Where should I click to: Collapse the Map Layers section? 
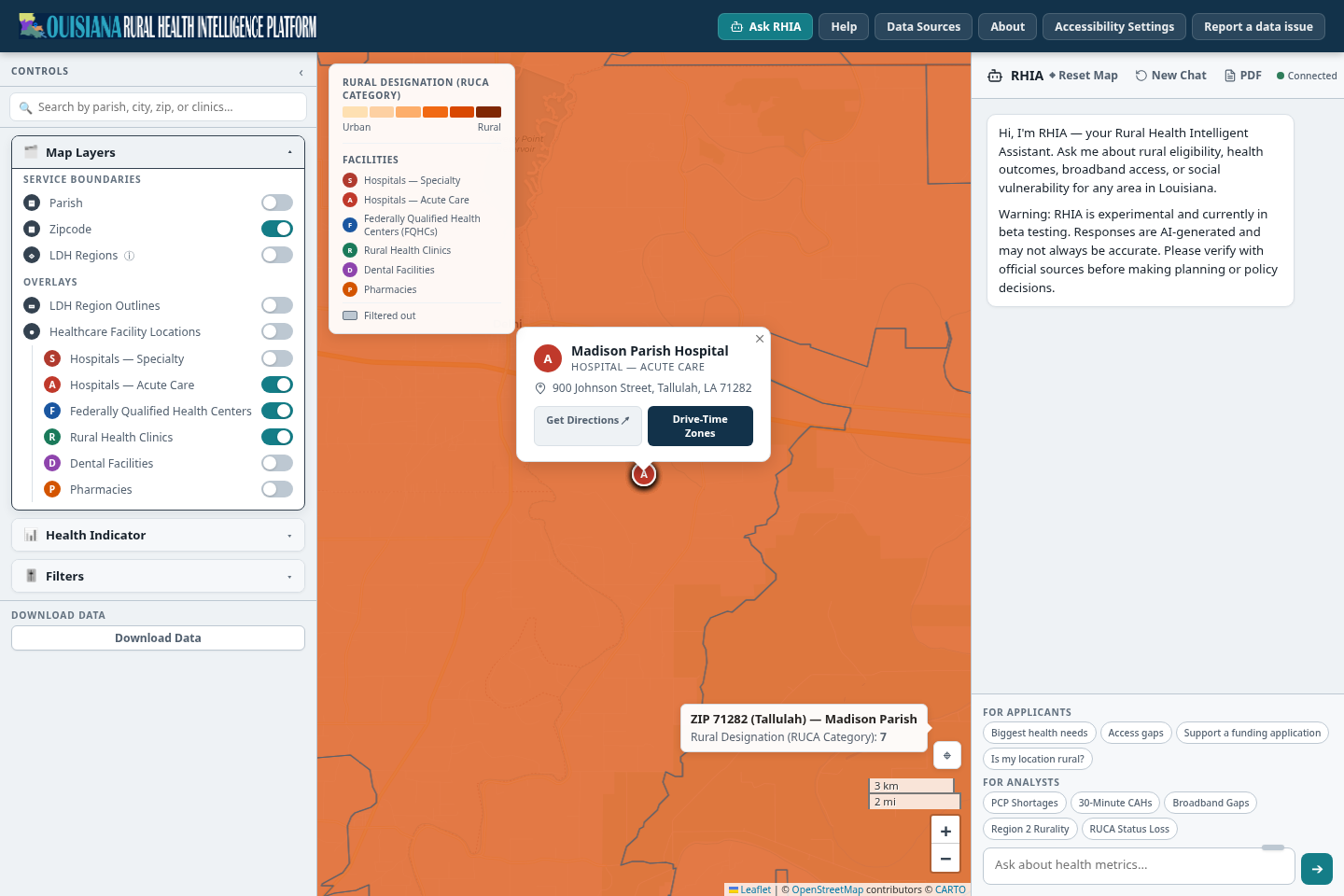coord(159,152)
